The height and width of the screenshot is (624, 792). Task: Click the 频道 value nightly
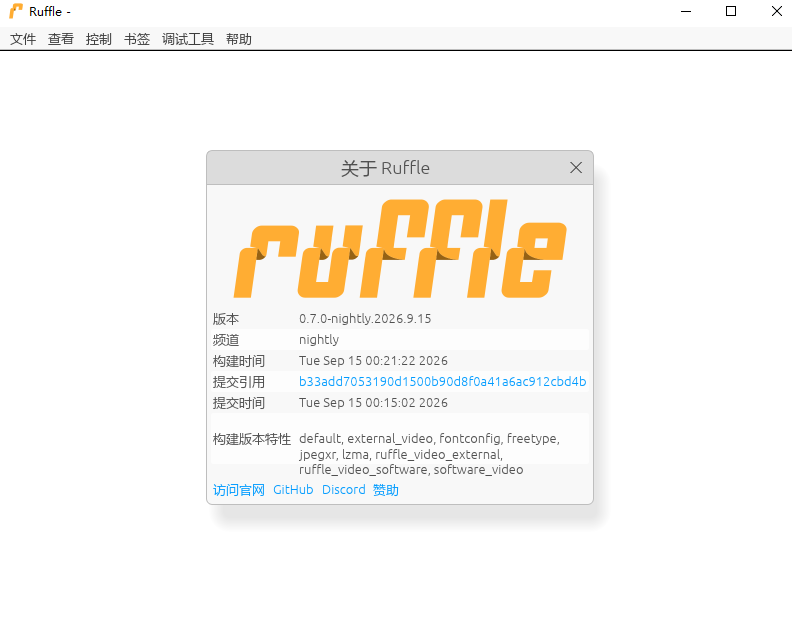(x=319, y=340)
